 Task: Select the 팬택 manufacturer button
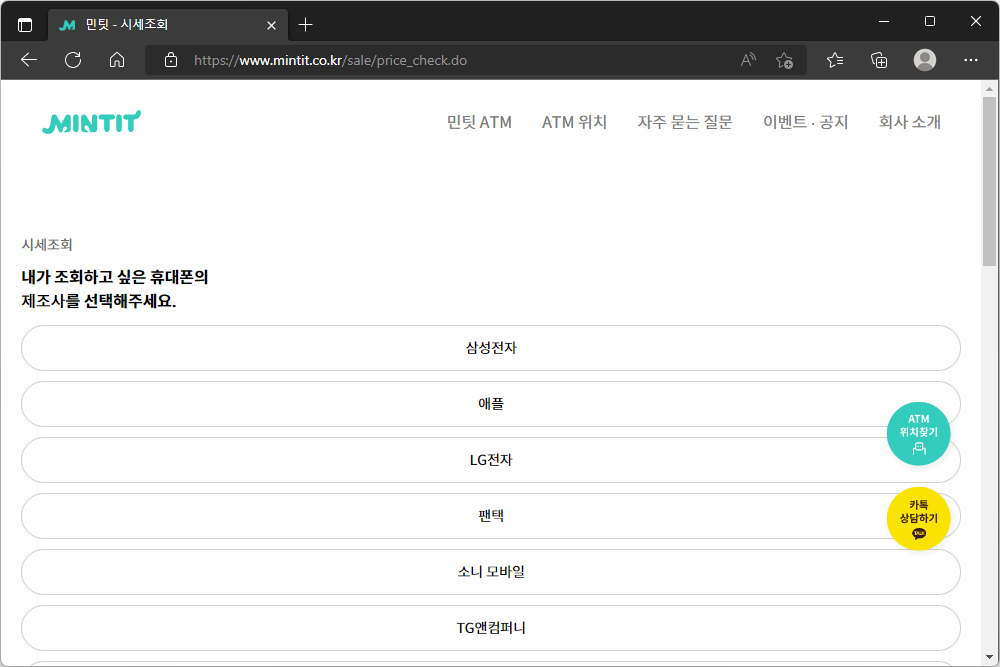tap(490, 516)
